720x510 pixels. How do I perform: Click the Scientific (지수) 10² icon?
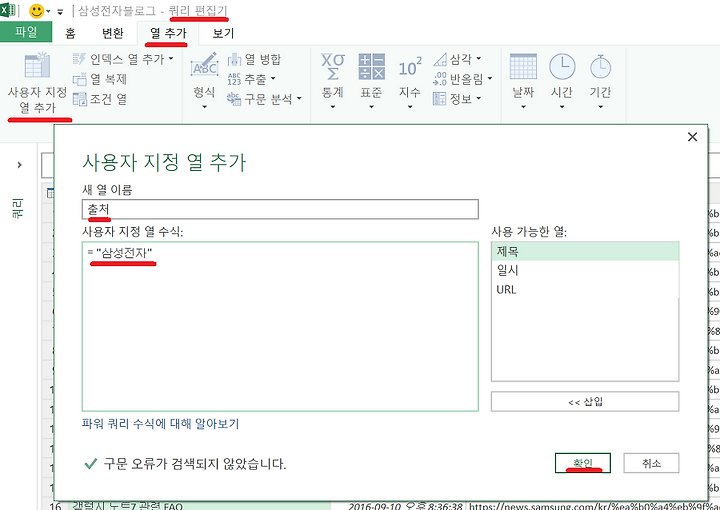pyautogui.click(x=410, y=68)
